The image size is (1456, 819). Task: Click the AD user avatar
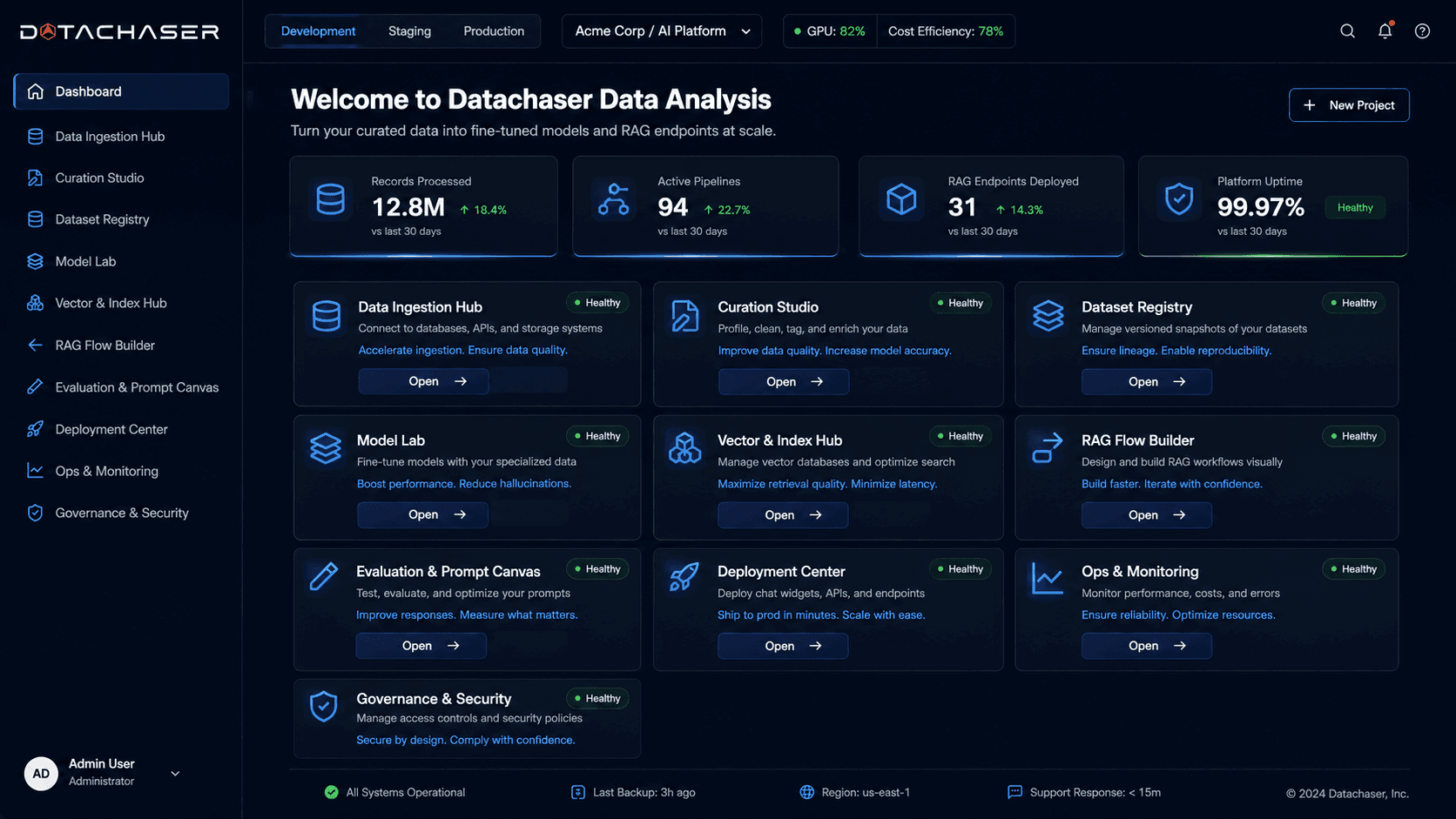pos(41,774)
